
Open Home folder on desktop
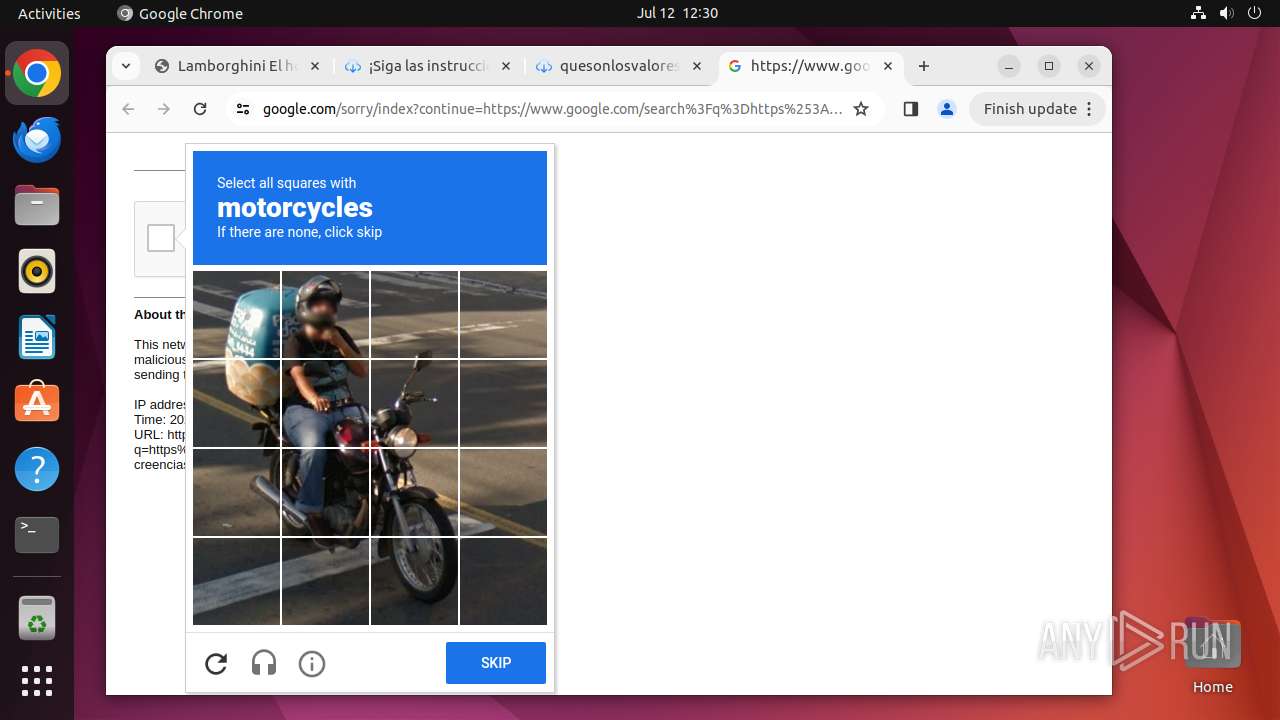tap(1212, 656)
